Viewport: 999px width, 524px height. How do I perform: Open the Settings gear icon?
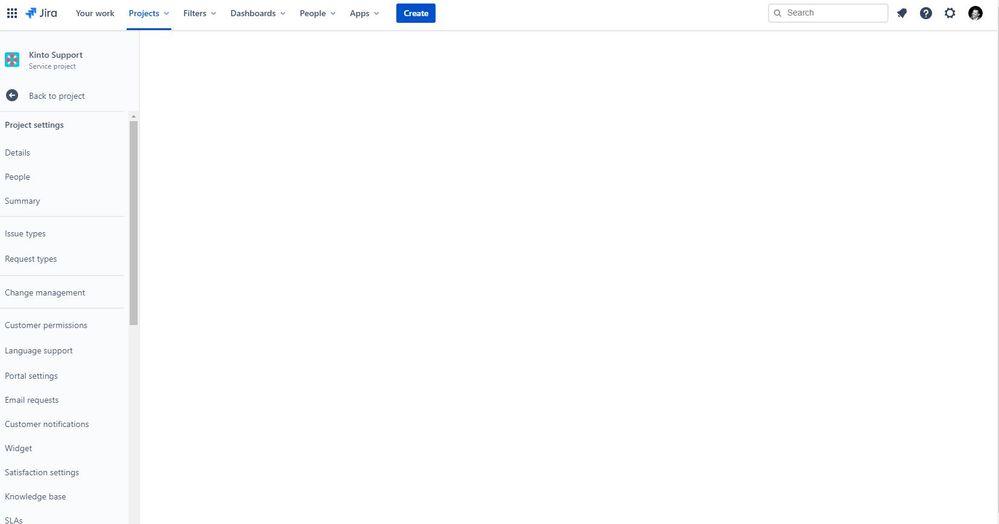950,13
